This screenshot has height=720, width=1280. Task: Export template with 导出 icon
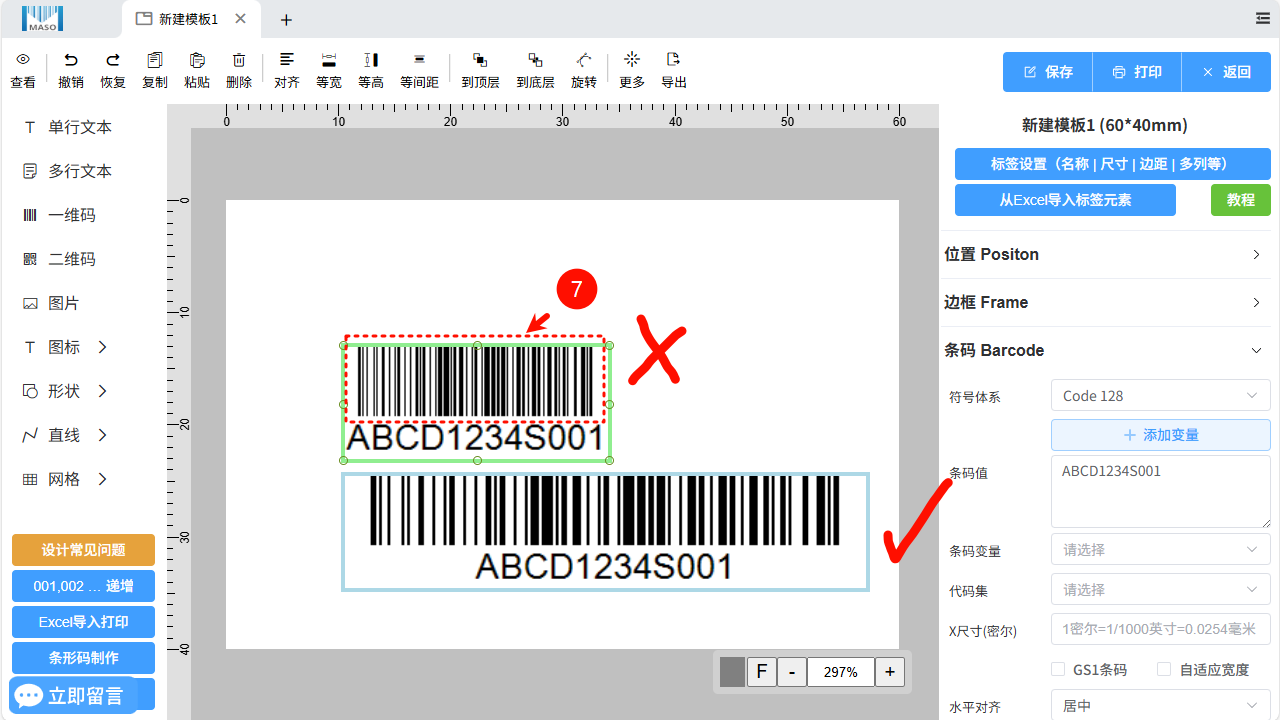(x=674, y=60)
